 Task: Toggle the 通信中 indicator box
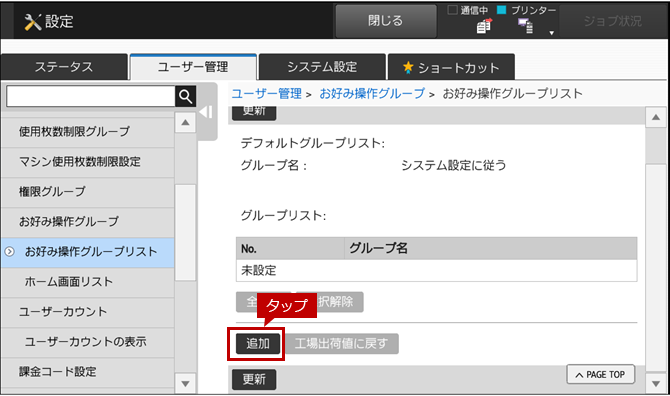click(x=452, y=10)
